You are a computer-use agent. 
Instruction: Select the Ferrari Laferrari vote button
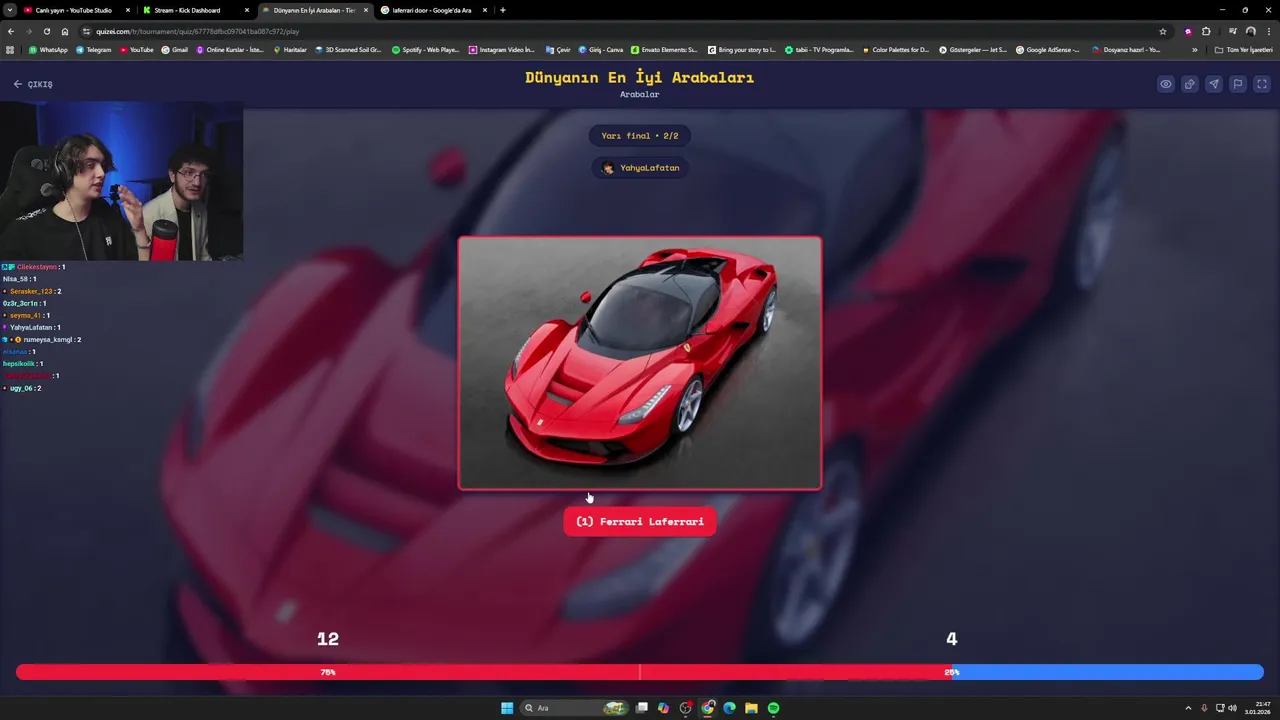[x=640, y=521]
